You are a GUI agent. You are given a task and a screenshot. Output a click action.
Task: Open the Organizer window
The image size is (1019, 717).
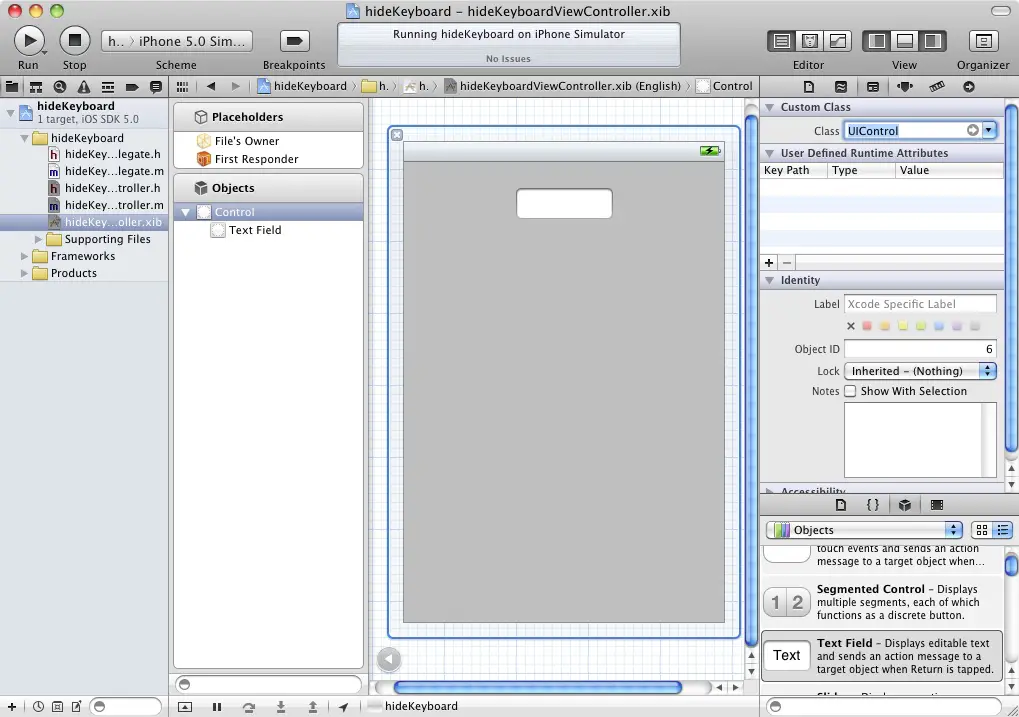(983, 41)
